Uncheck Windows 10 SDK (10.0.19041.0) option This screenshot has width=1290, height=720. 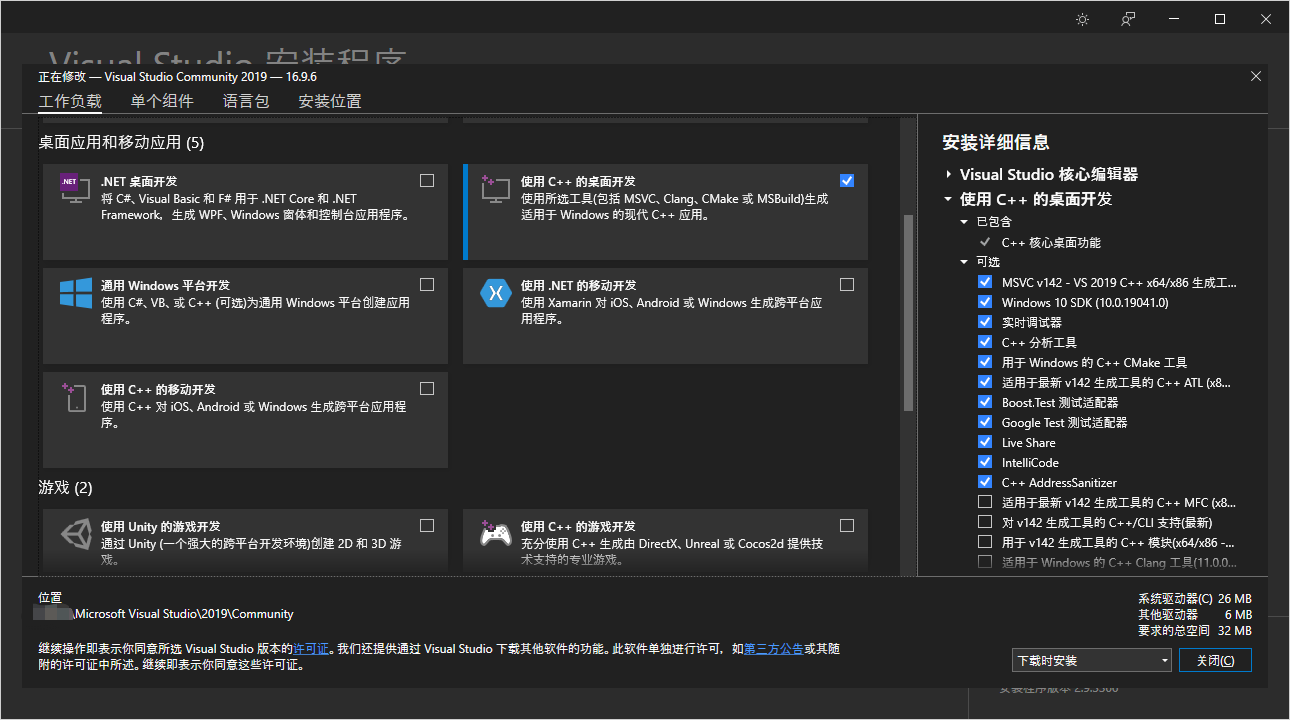click(985, 302)
